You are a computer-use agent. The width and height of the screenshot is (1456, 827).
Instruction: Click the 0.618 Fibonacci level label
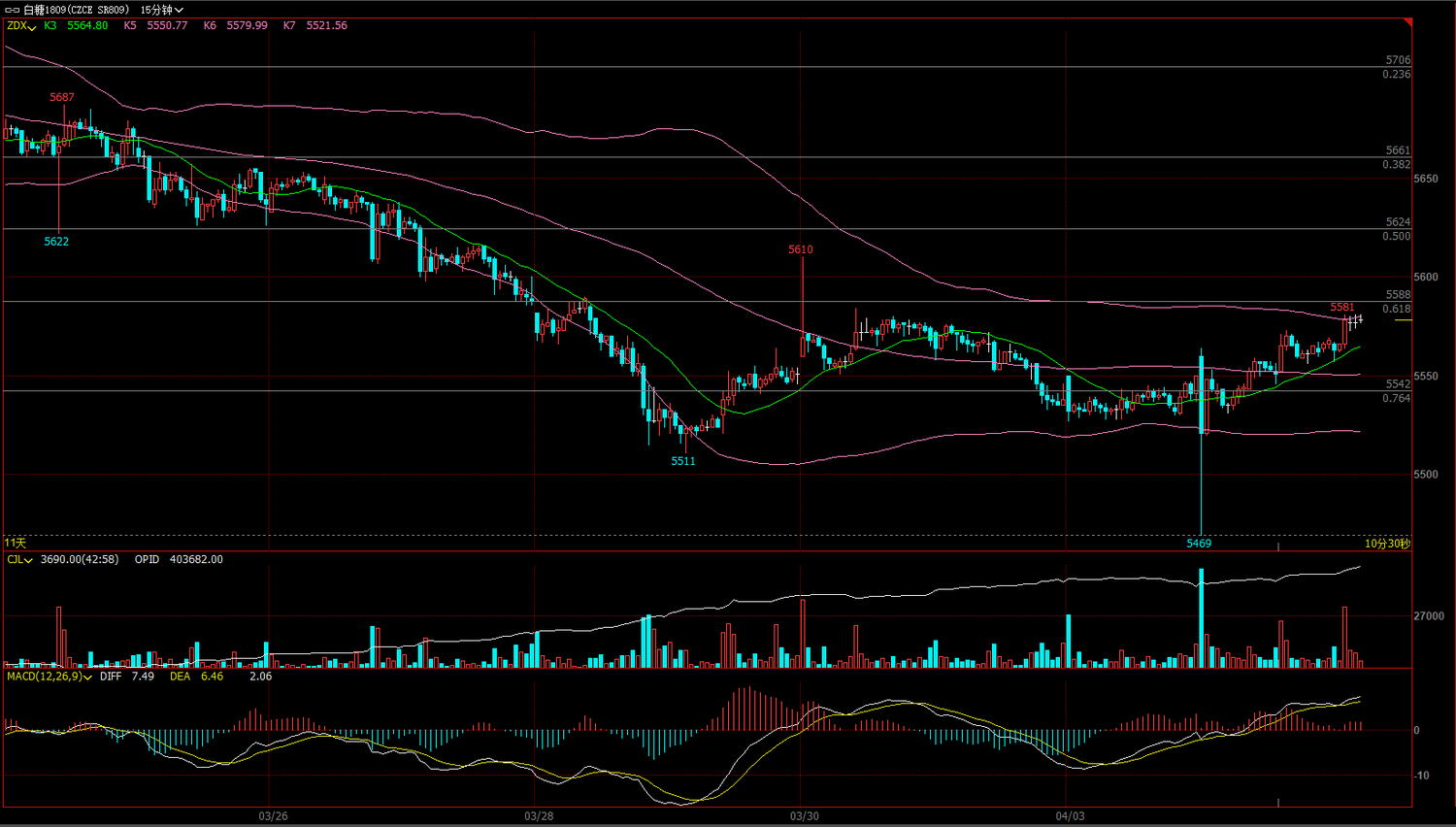click(1397, 310)
